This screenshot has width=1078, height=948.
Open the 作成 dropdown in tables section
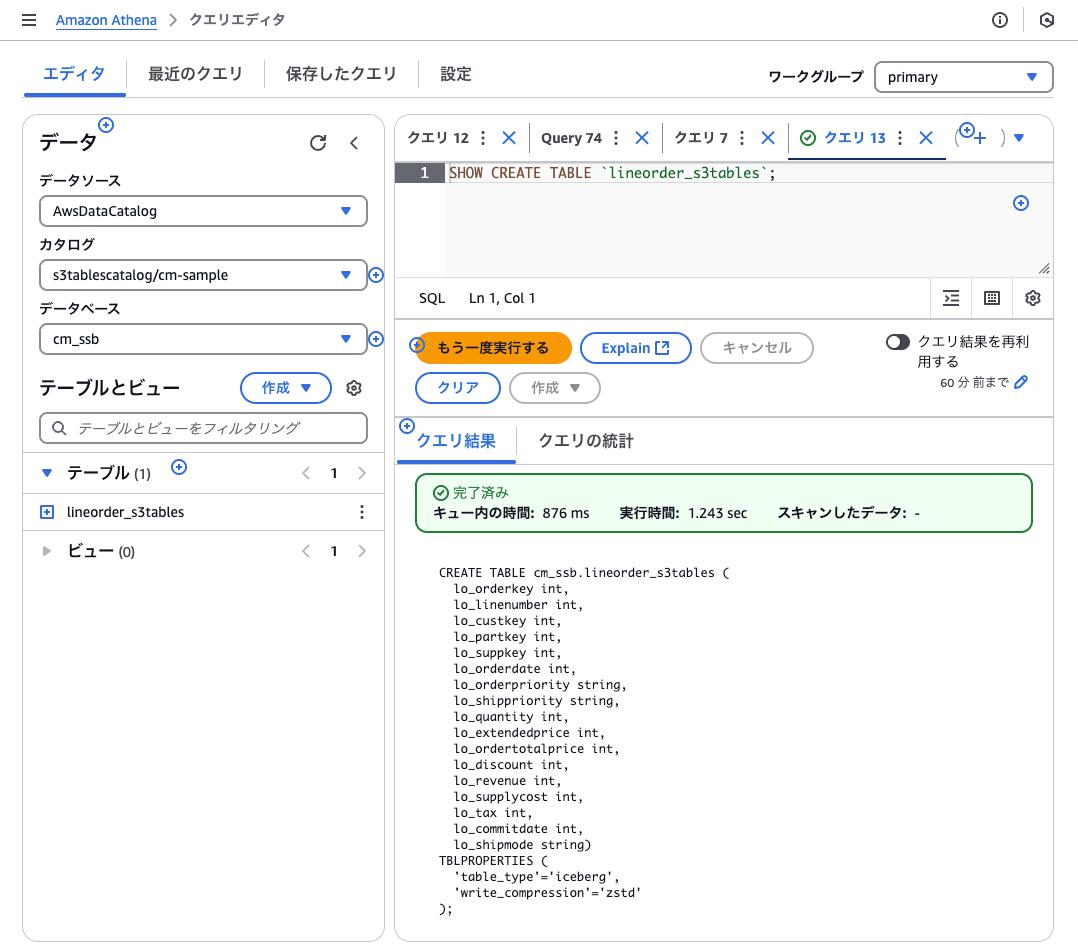[286, 388]
